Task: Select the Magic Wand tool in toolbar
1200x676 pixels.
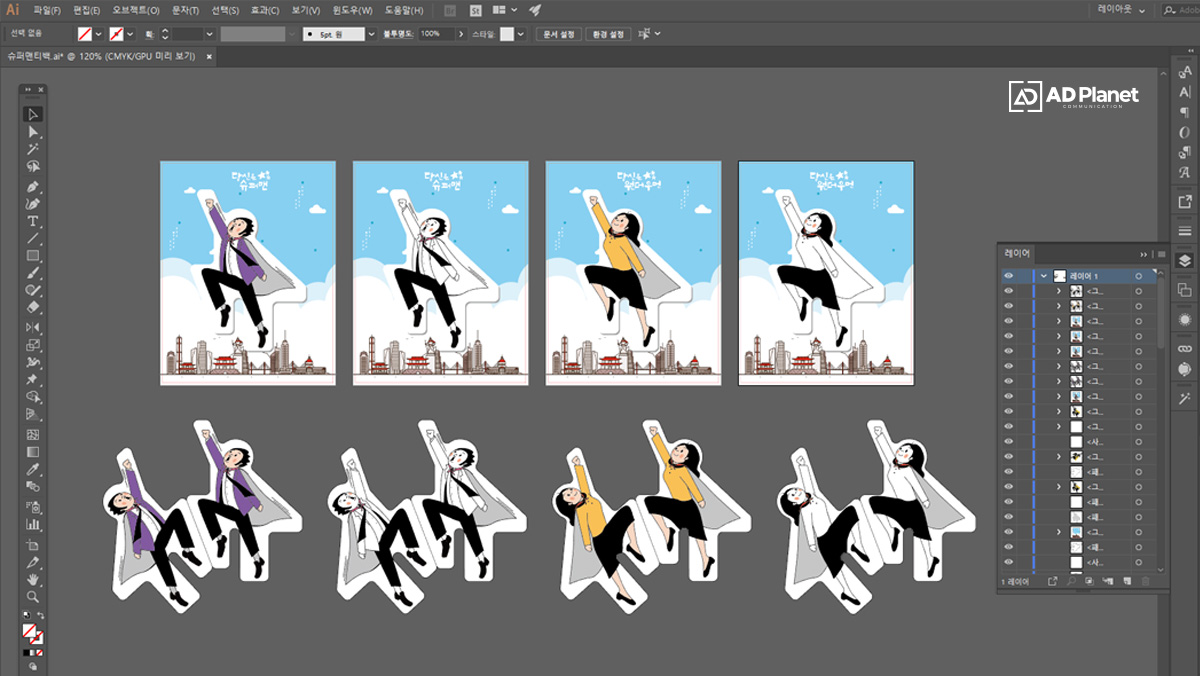Action: click(x=33, y=150)
